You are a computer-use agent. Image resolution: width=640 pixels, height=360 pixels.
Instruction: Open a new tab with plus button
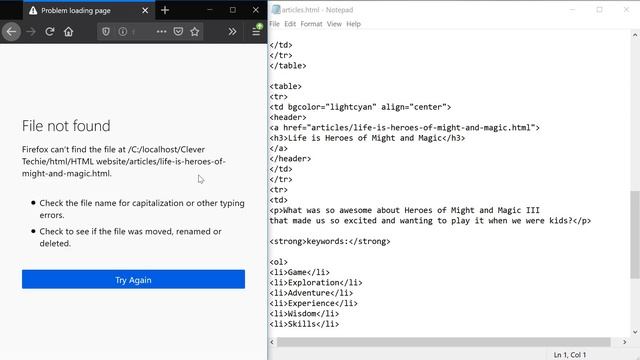(165, 10)
